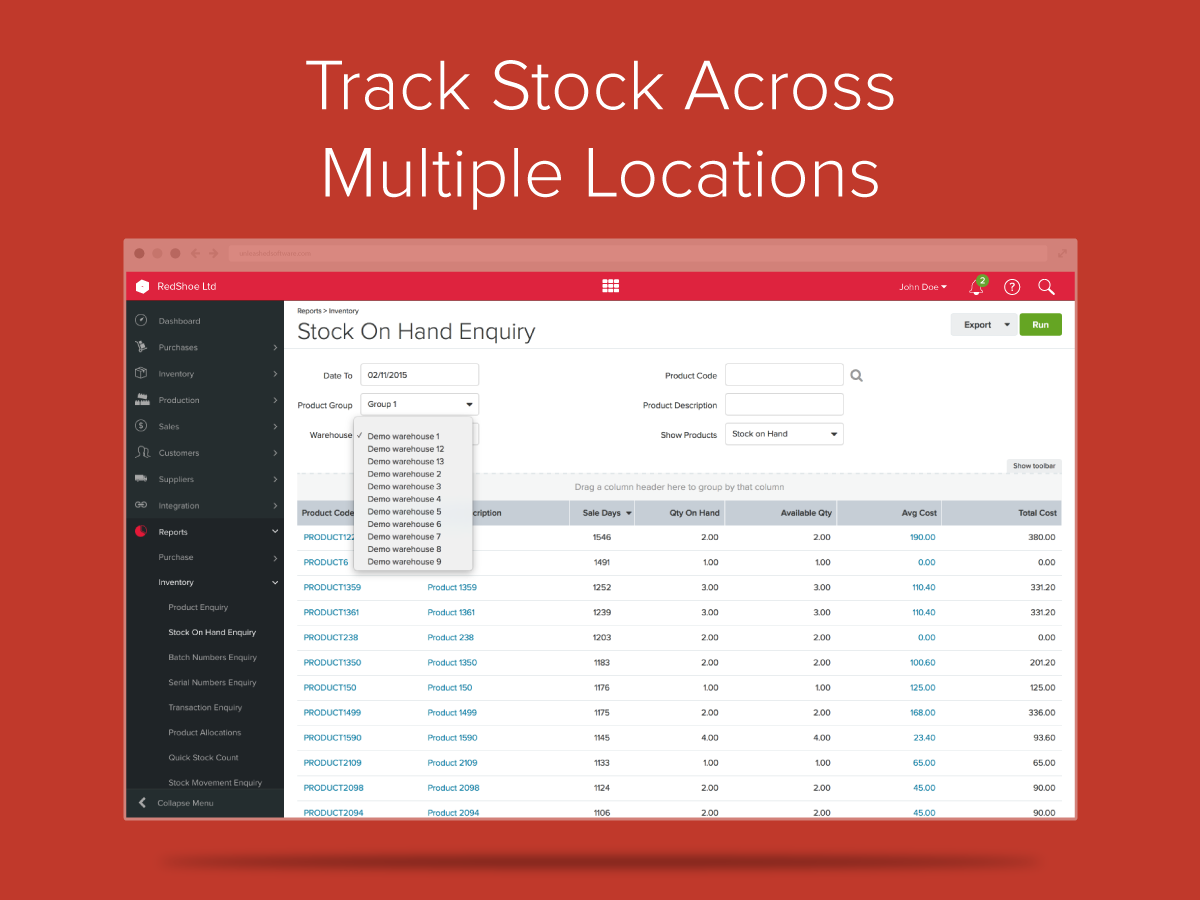Click the 336.00 total cost cell
Screen dimensions: 1200x900
pyautogui.click(x=1042, y=712)
